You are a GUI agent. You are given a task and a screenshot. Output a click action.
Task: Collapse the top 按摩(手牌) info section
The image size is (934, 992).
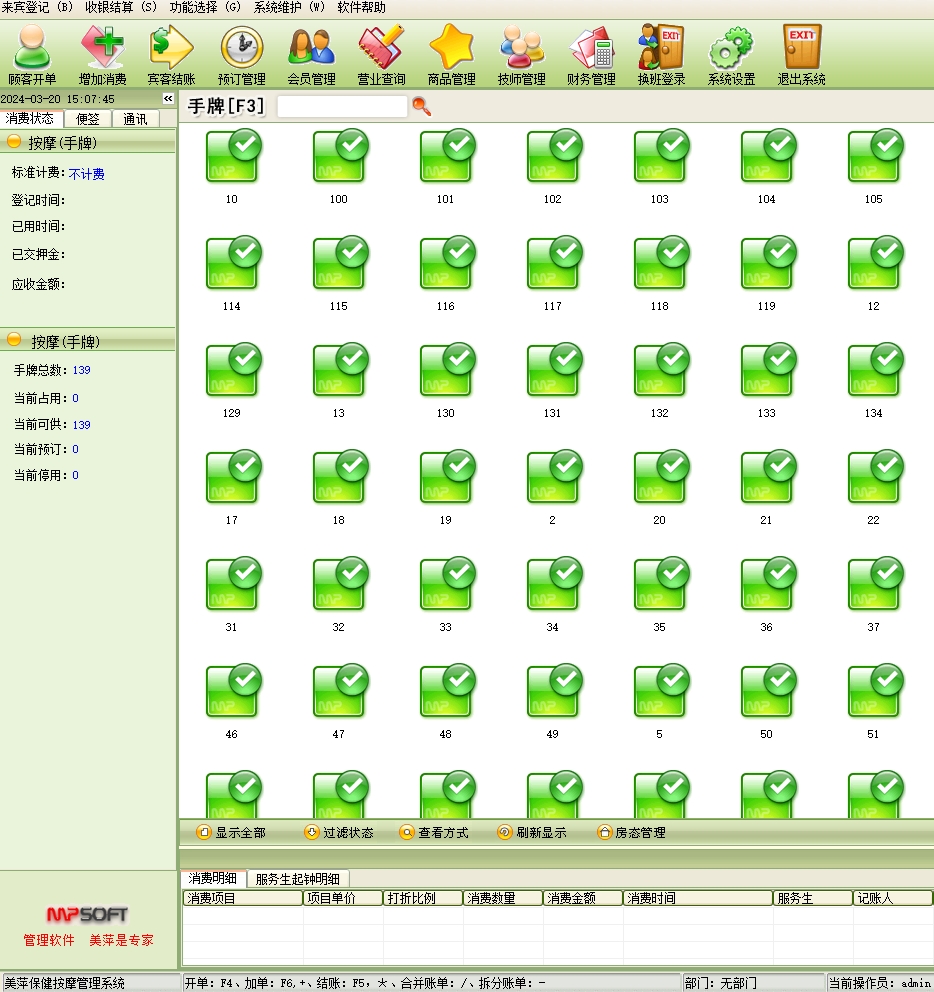click(14, 142)
